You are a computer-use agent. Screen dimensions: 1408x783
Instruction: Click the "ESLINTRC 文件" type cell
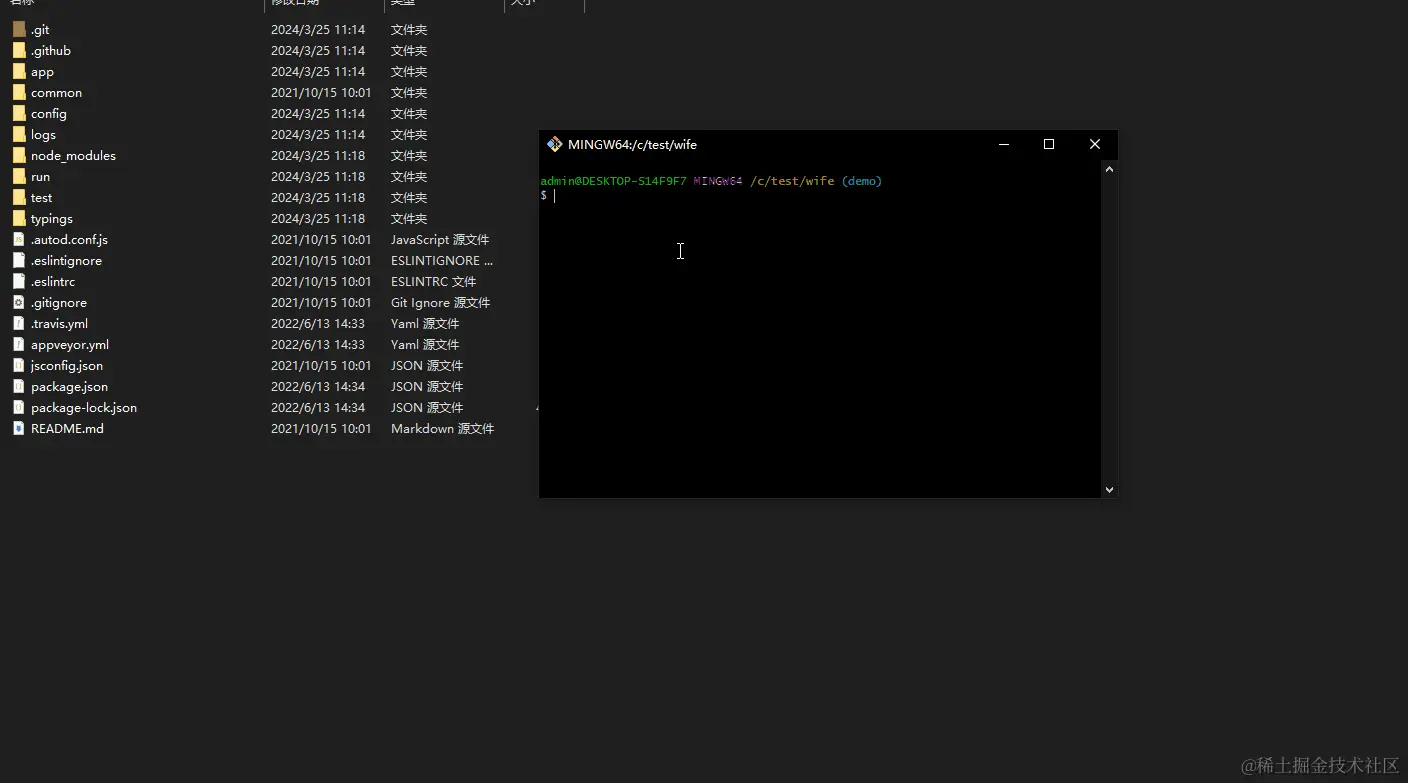[434, 282]
